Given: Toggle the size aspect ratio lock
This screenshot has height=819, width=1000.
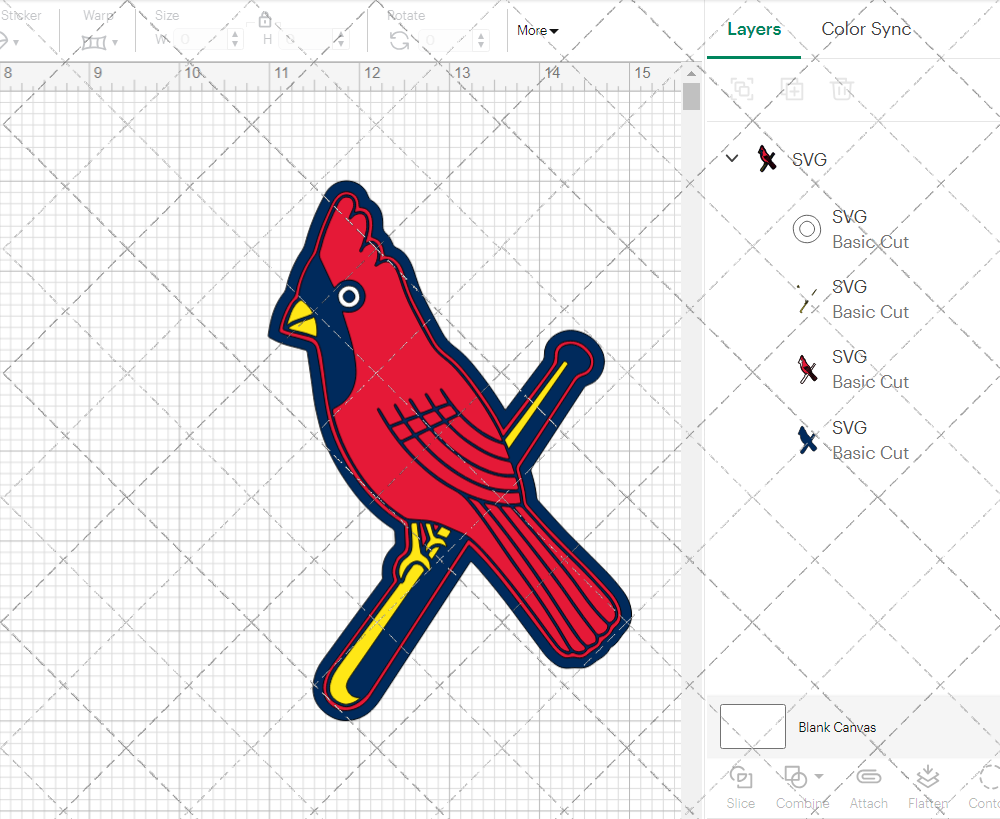Looking at the screenshot, I should point(265,20).
